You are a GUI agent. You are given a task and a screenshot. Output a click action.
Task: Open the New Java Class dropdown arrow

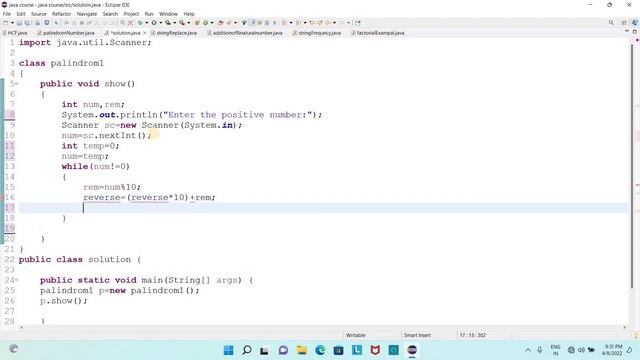212,23
